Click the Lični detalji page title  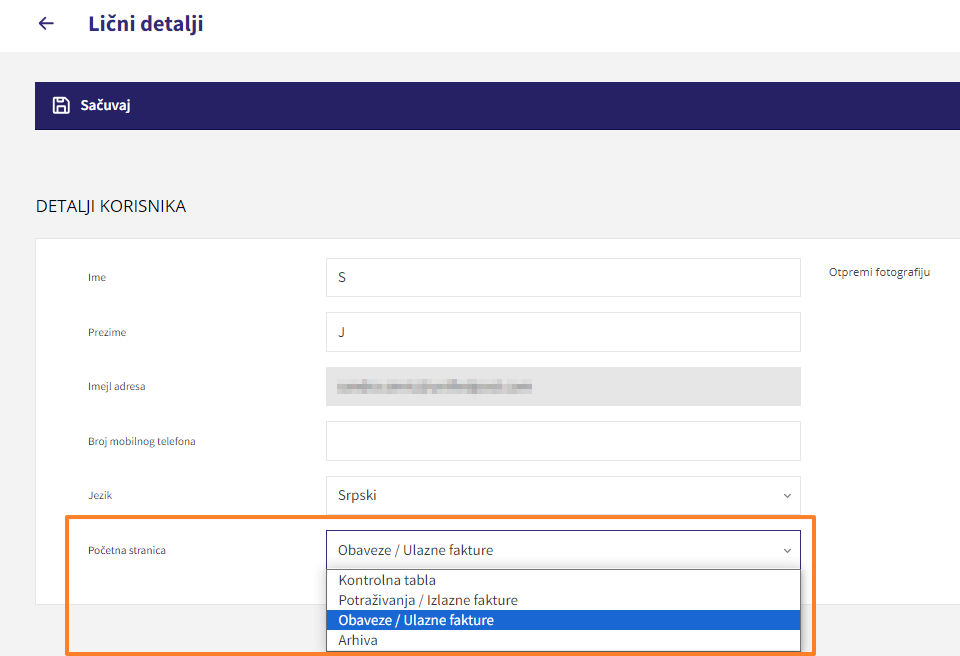coord(146,23)
